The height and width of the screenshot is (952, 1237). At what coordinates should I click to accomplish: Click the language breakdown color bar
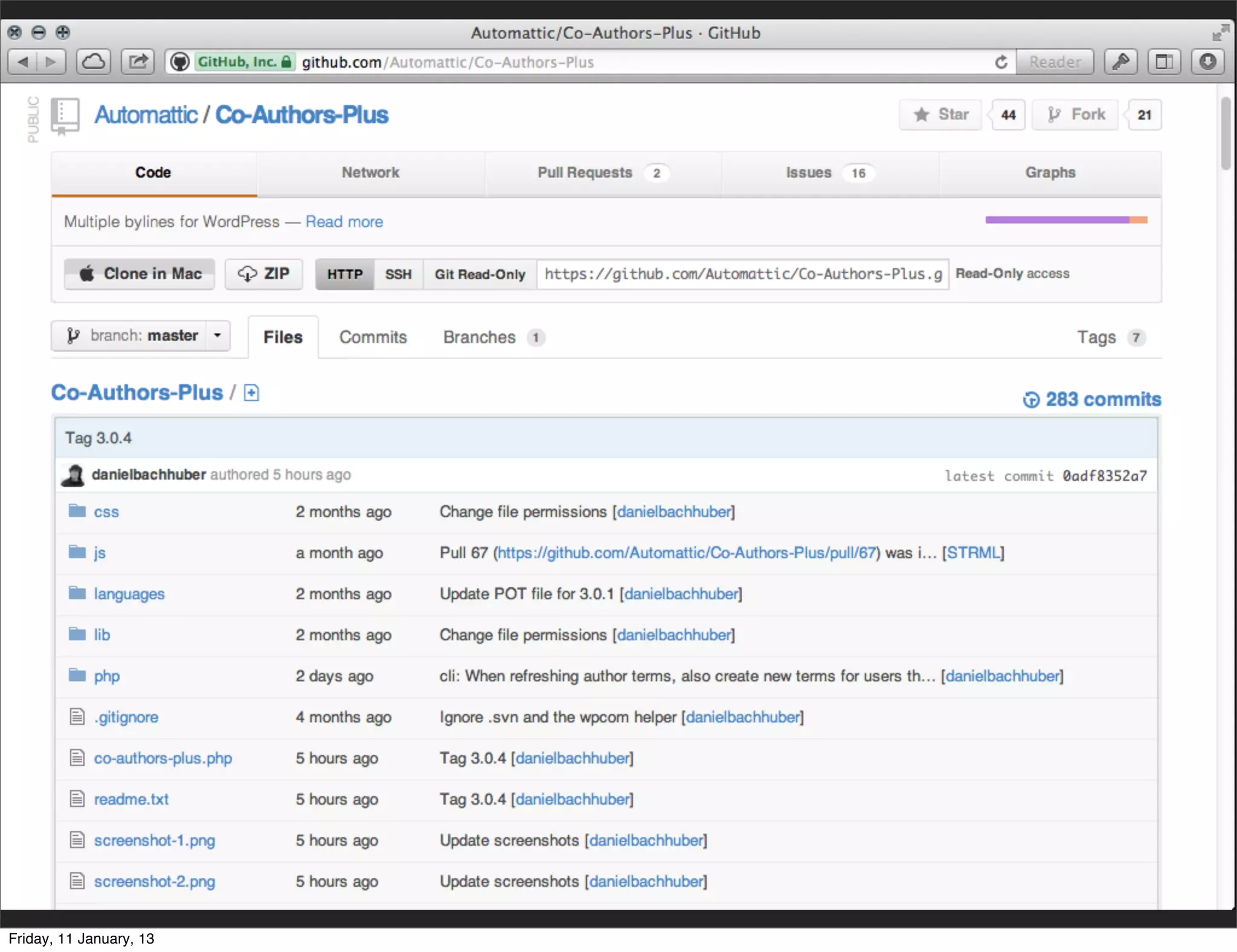tap(1066, 220)
